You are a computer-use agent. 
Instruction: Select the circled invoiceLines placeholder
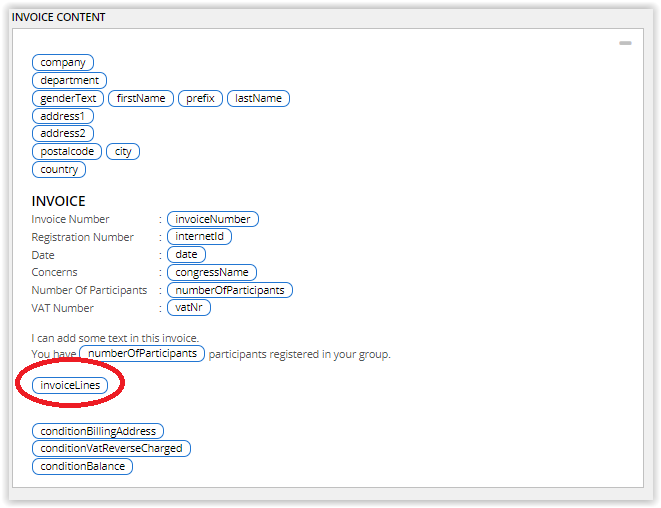point(69,385)
